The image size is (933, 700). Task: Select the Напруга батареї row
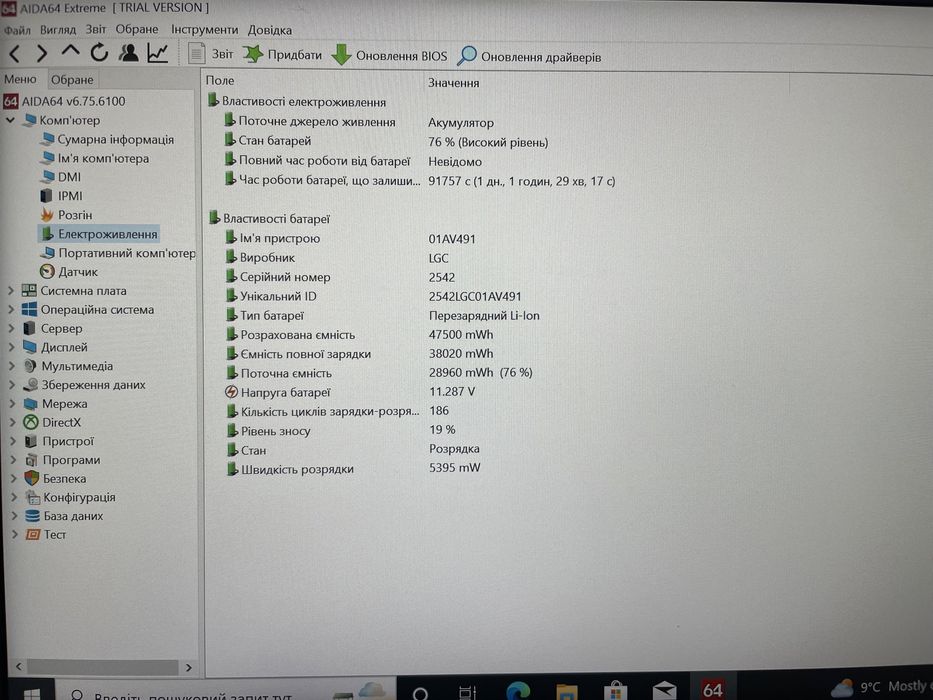[x=350, y=392]
